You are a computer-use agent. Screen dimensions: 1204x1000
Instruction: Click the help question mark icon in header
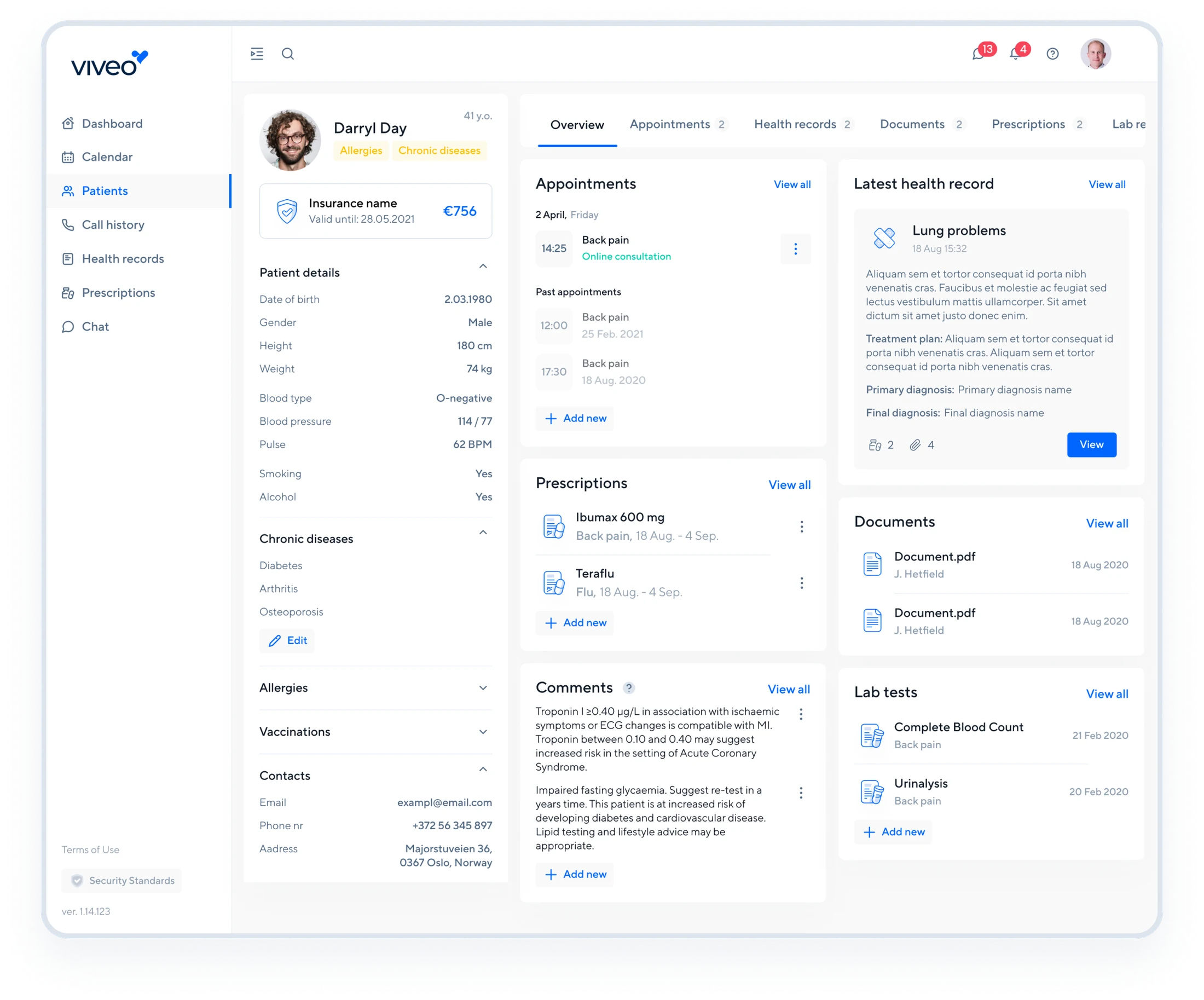point(1052,54)
